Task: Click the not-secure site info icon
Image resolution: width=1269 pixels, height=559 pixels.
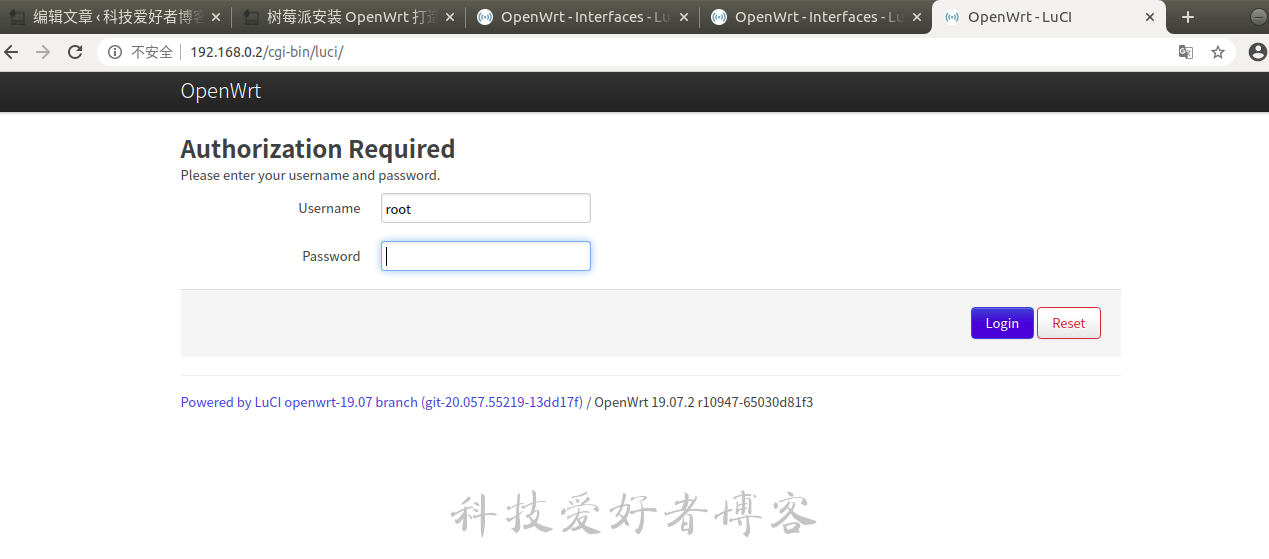Action: tap(115, 52)
